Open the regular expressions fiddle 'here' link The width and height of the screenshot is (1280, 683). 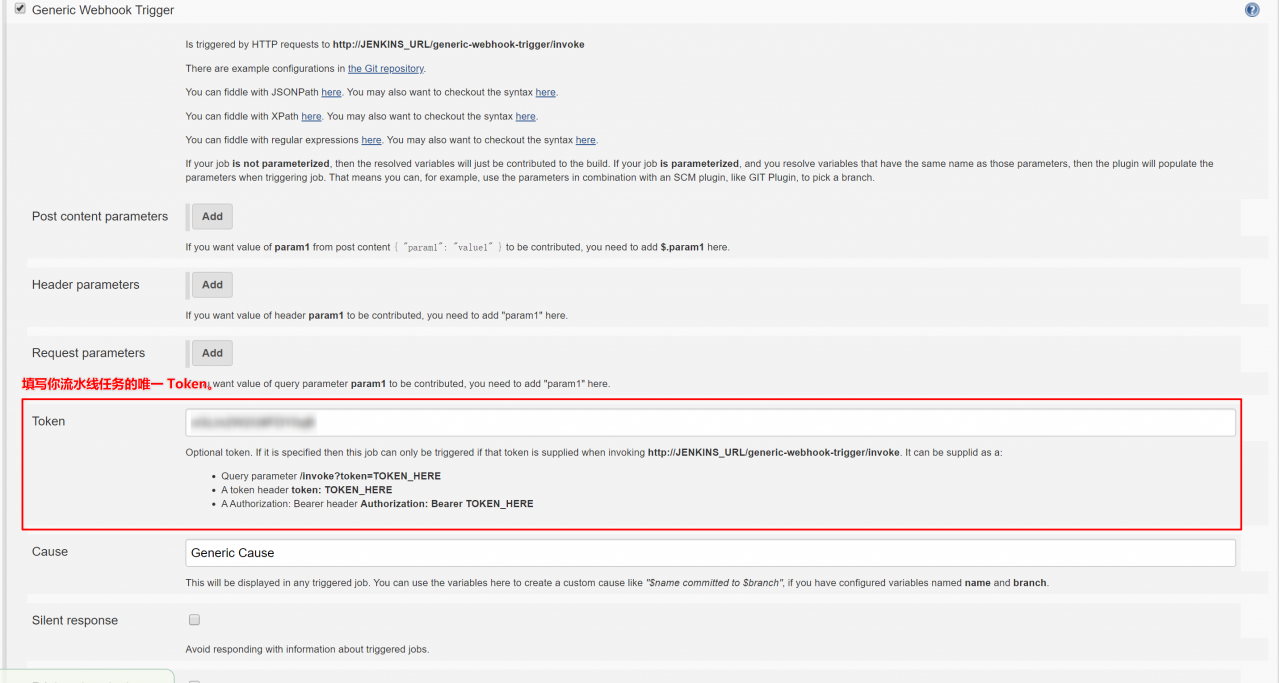point(371,140)
